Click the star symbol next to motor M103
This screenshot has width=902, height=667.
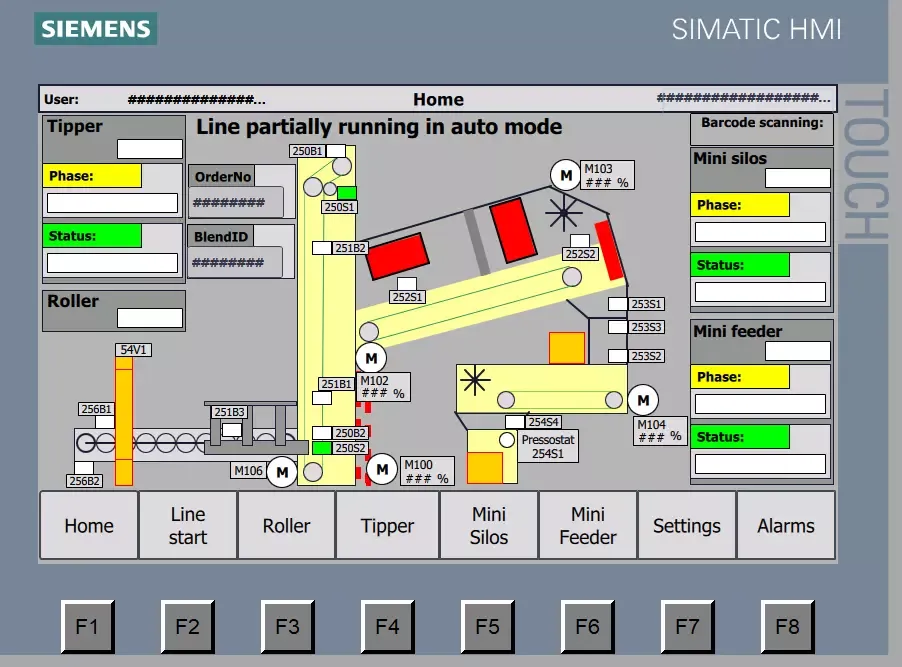(565, 213)
